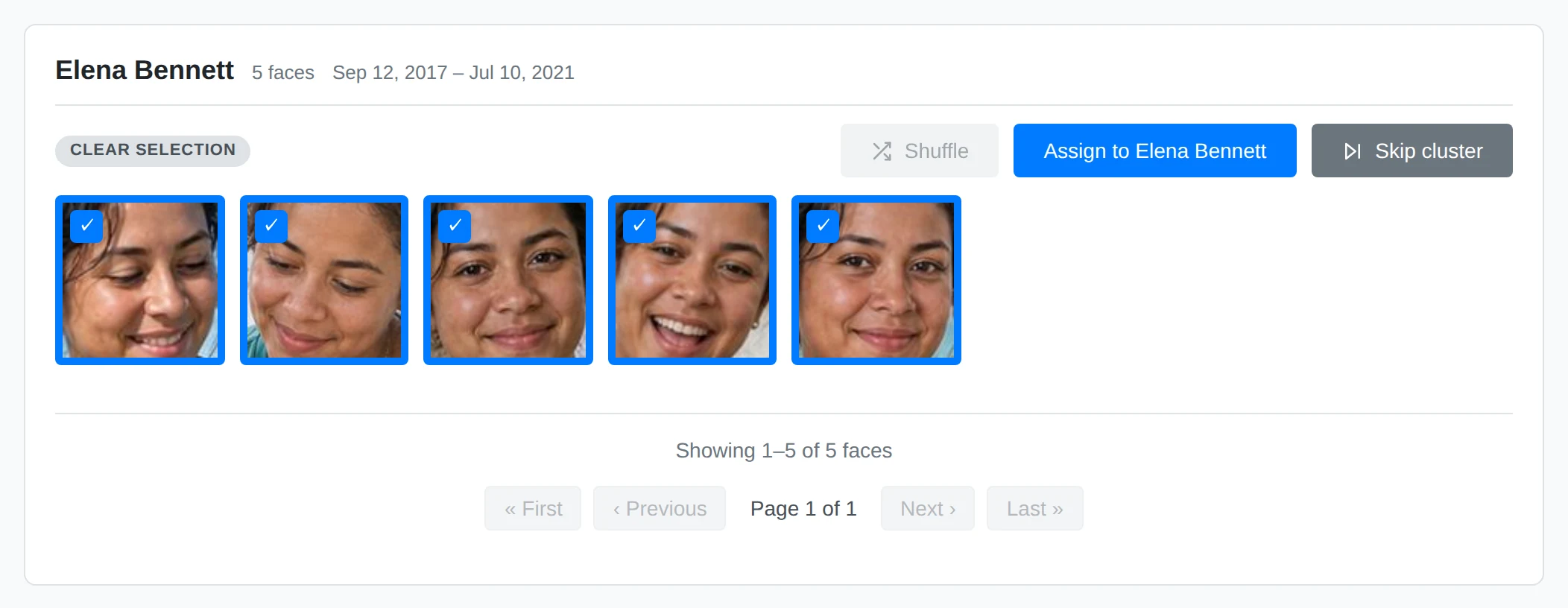1568x608 pixels.
Task: Click the shuffle arrows icon
Action: pos(882,151)
